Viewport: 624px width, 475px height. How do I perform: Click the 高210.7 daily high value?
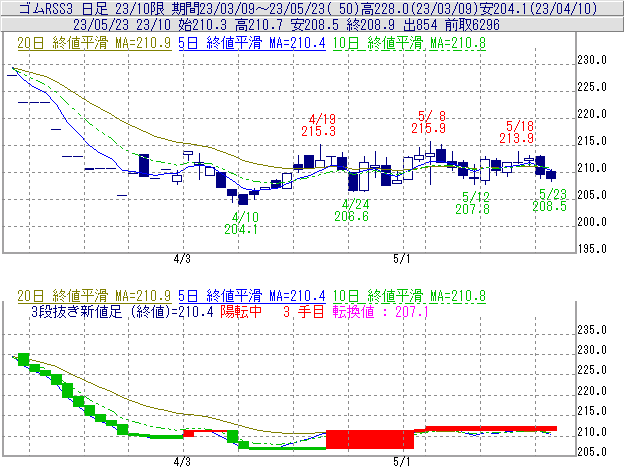coord(259,25)
